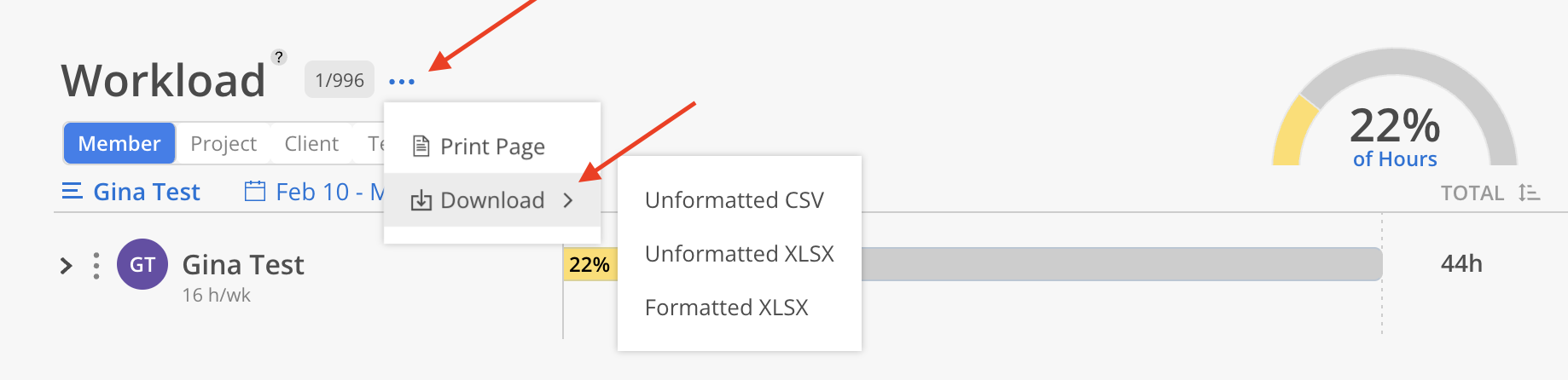This screenshot has width=1568, height=380.
Task: Choose Unformatted CSV download option
Action: click(734, 200)
